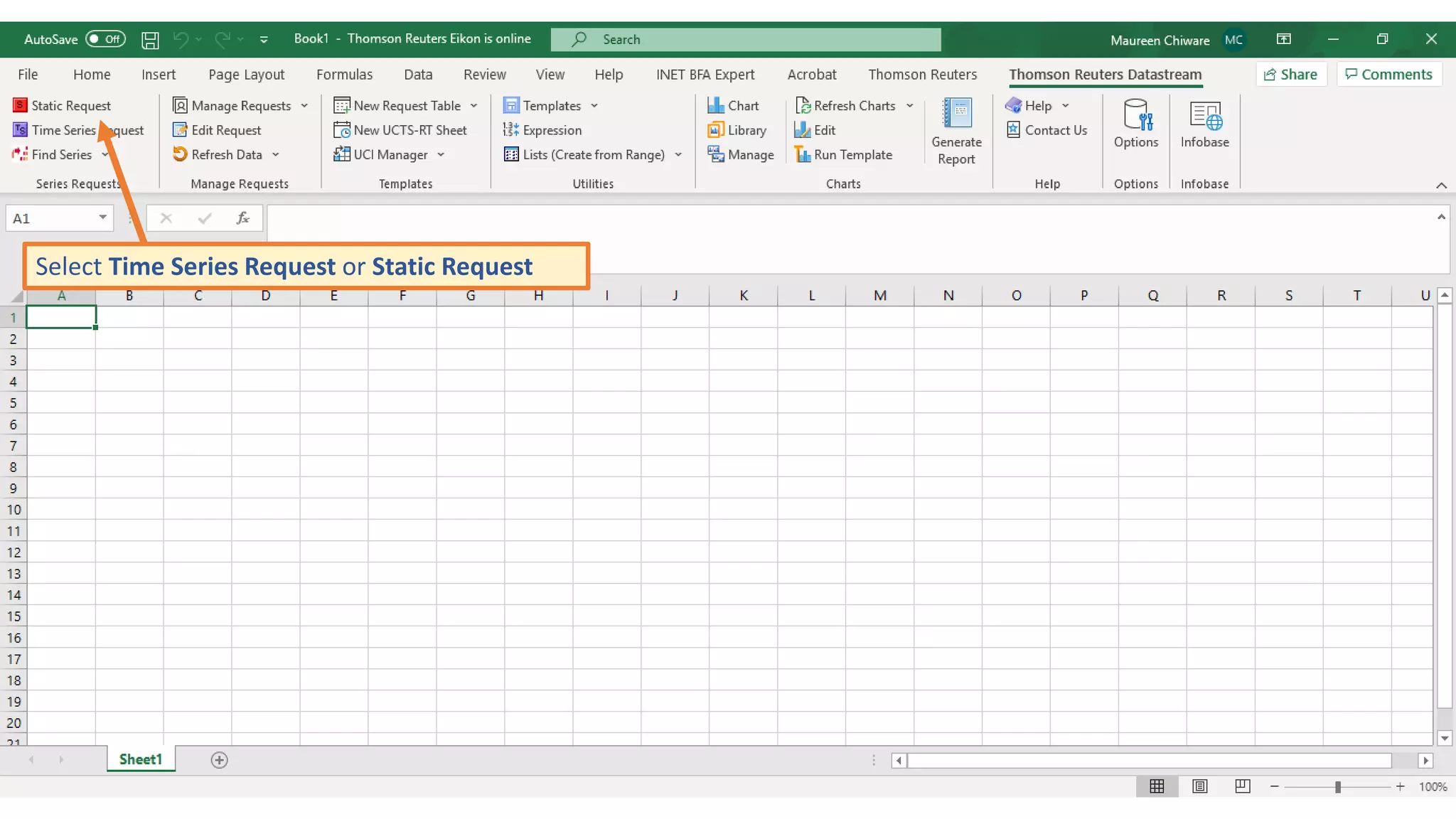Create a New Request Table

coord(397,105)
